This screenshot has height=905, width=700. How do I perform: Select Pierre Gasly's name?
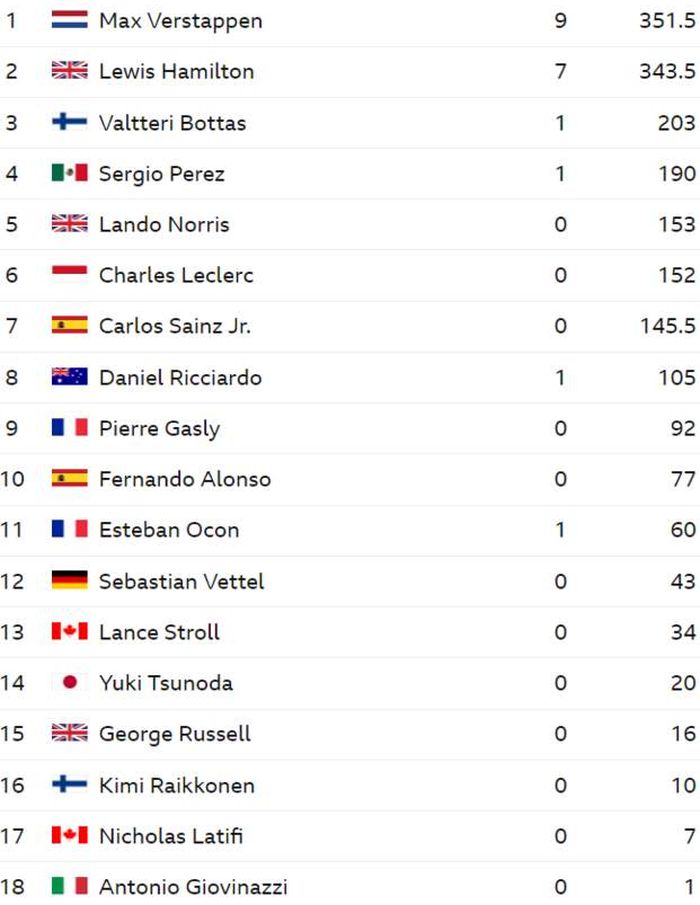pyautogui.click(x=159, y=428)
